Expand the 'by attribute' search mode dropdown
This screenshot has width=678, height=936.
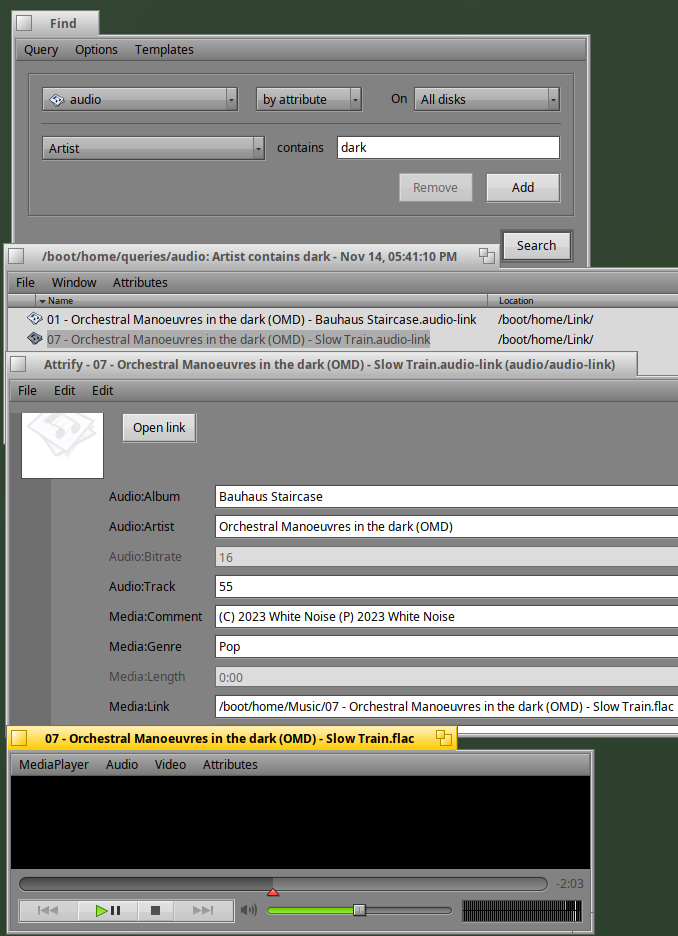(308, 99)
